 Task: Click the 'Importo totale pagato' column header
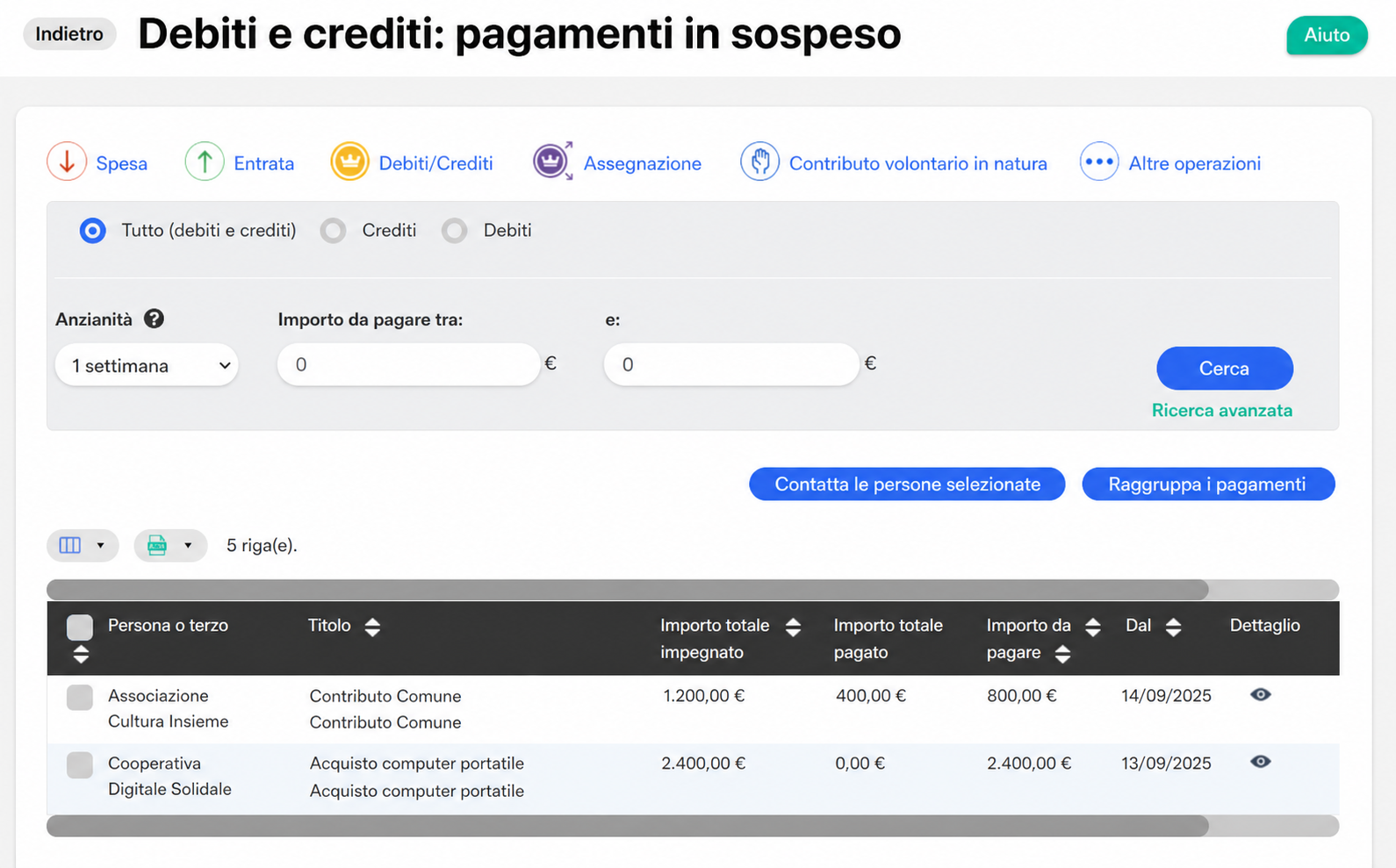click(x=888, y=639)
